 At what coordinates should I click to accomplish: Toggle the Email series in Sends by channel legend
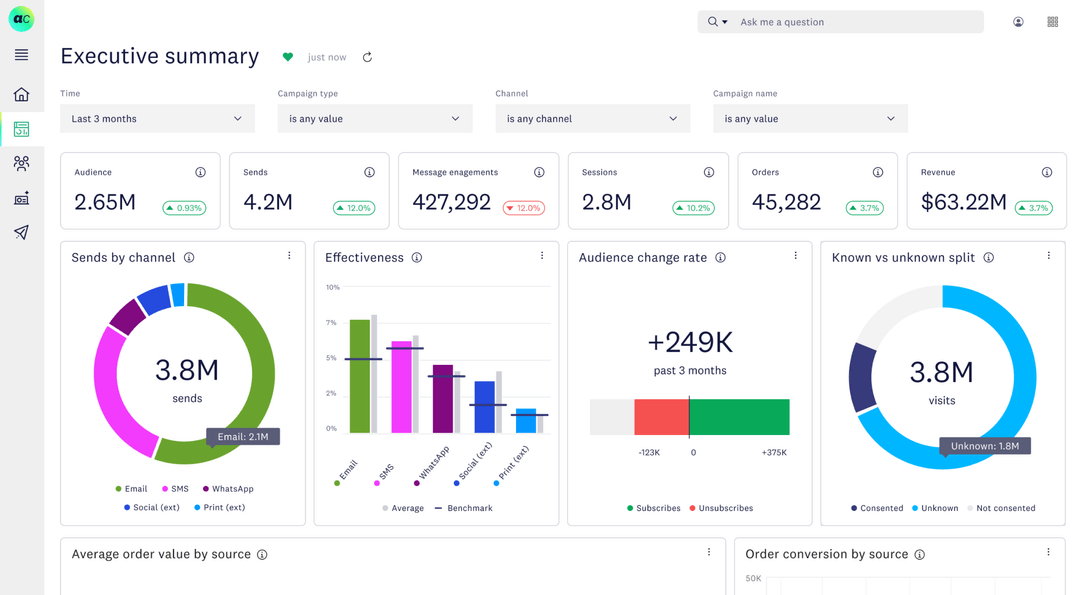click(132, 488)
